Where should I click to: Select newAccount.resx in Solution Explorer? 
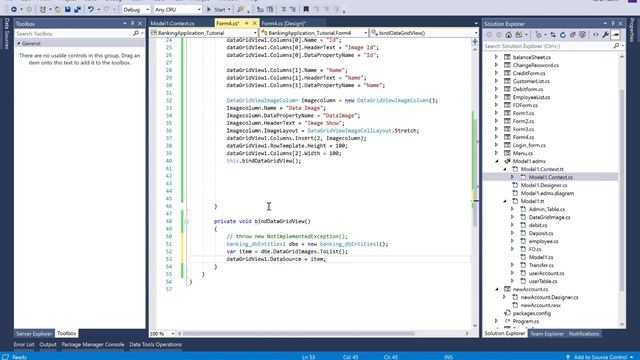point(540,305)
